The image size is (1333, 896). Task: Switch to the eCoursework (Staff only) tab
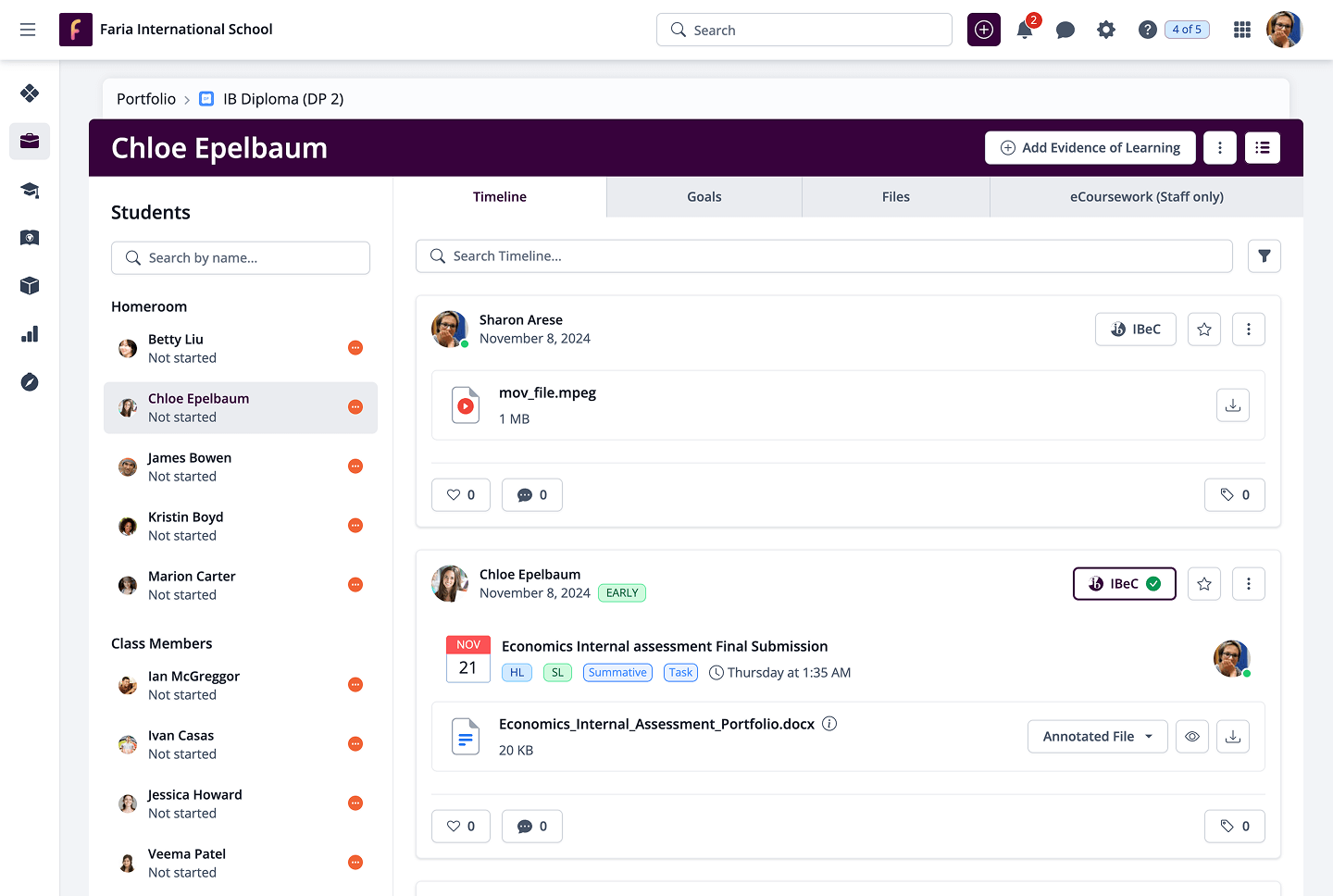pyautogui.click(x=1146, y=197)
